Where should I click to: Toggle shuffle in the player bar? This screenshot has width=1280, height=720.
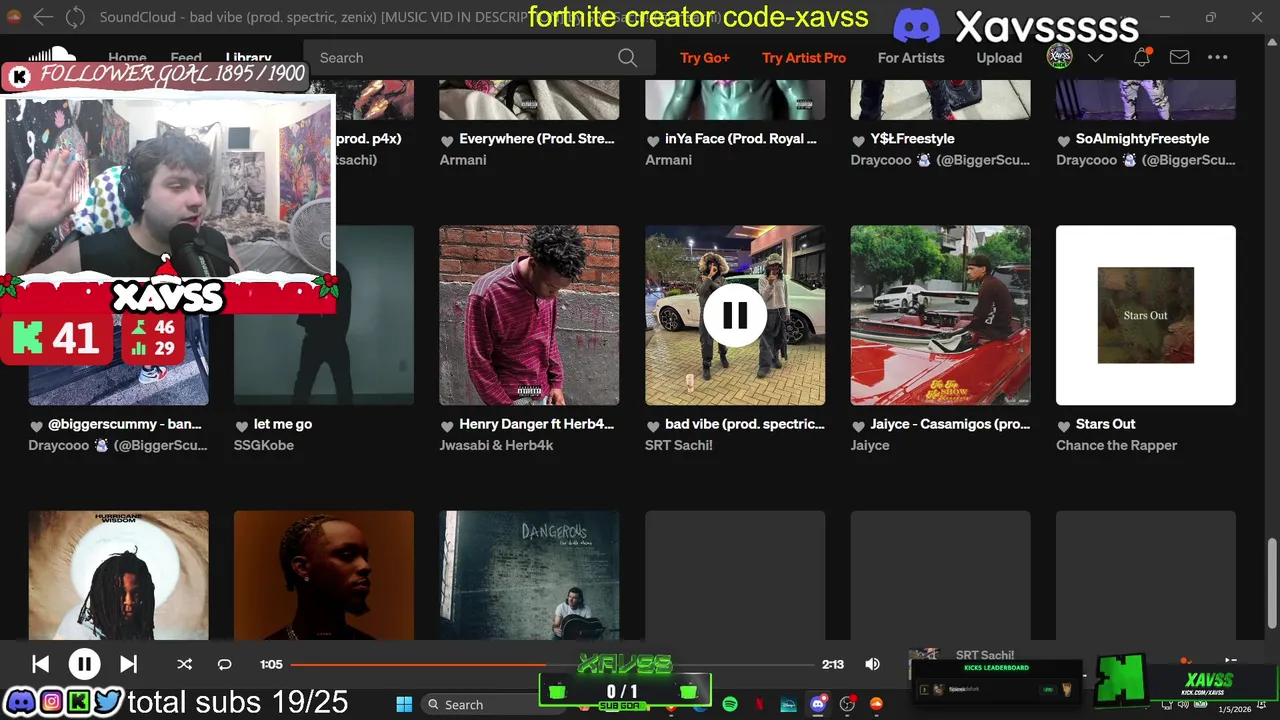pos(184,664)
